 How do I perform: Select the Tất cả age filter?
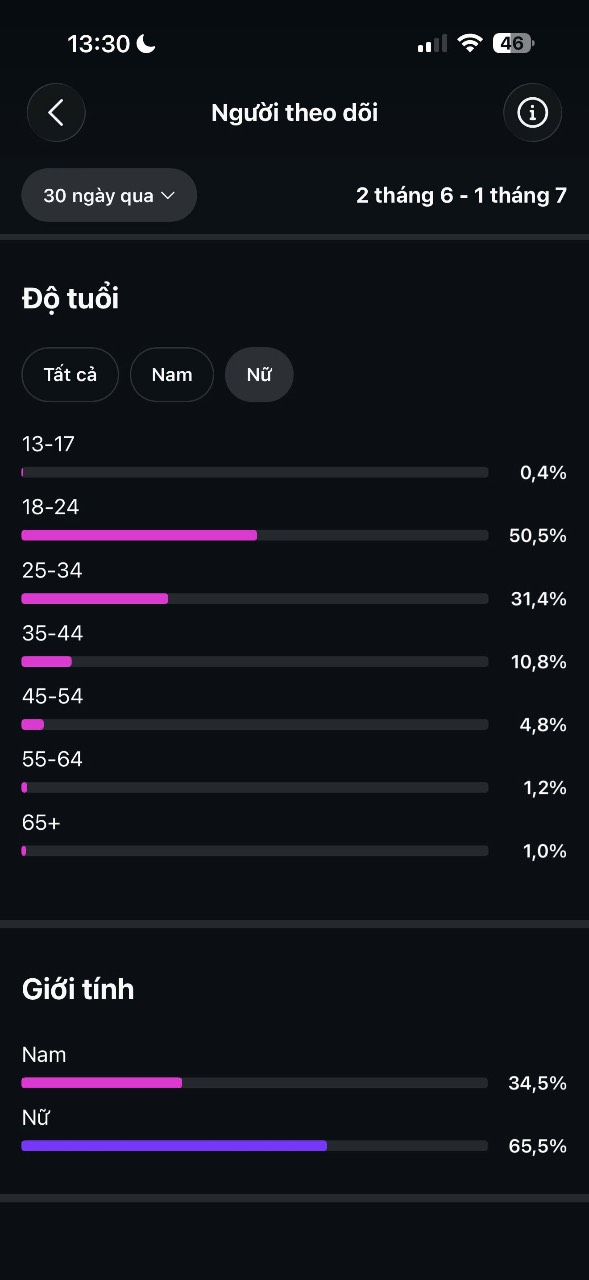point(70,375)
